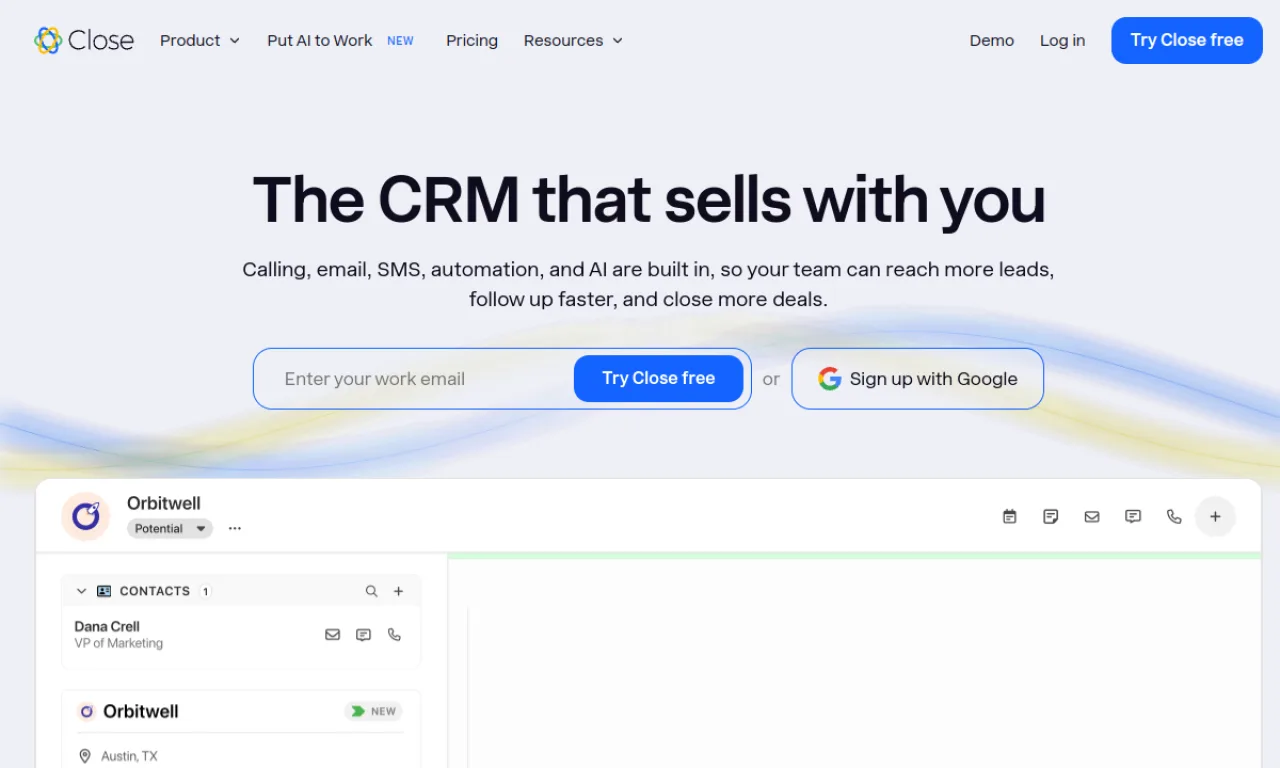Select the contact name Dana Crell

tap(107, 626)
